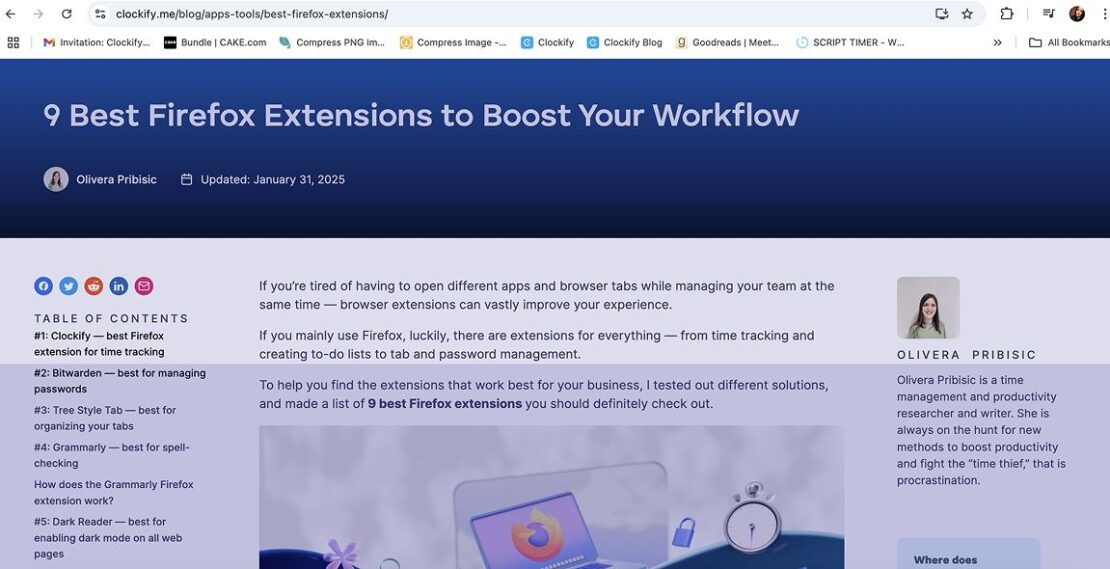Click the OLIVERA PRIBISIC sidebar name heading

[x=966, y=355]
